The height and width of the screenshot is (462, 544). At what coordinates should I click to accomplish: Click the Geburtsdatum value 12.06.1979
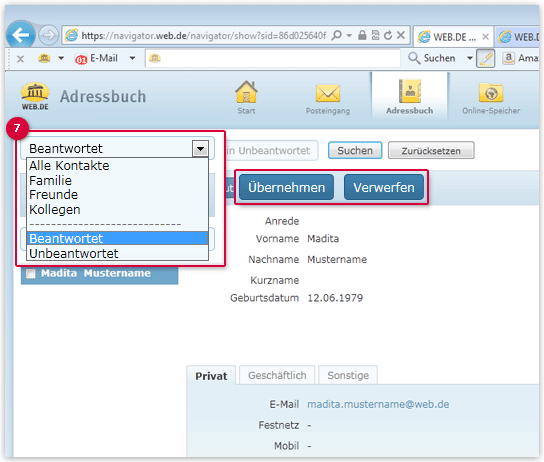335,298
